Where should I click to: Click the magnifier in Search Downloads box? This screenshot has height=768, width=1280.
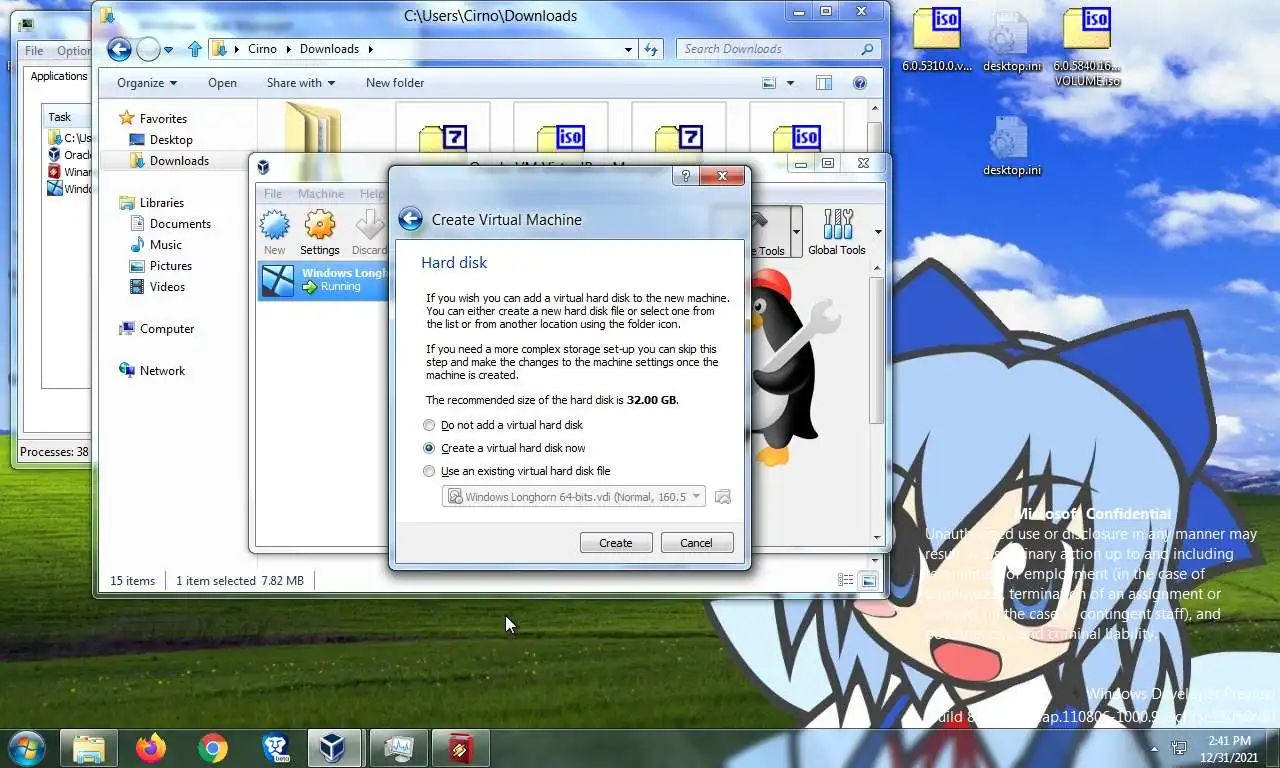(x=867, y=49)
